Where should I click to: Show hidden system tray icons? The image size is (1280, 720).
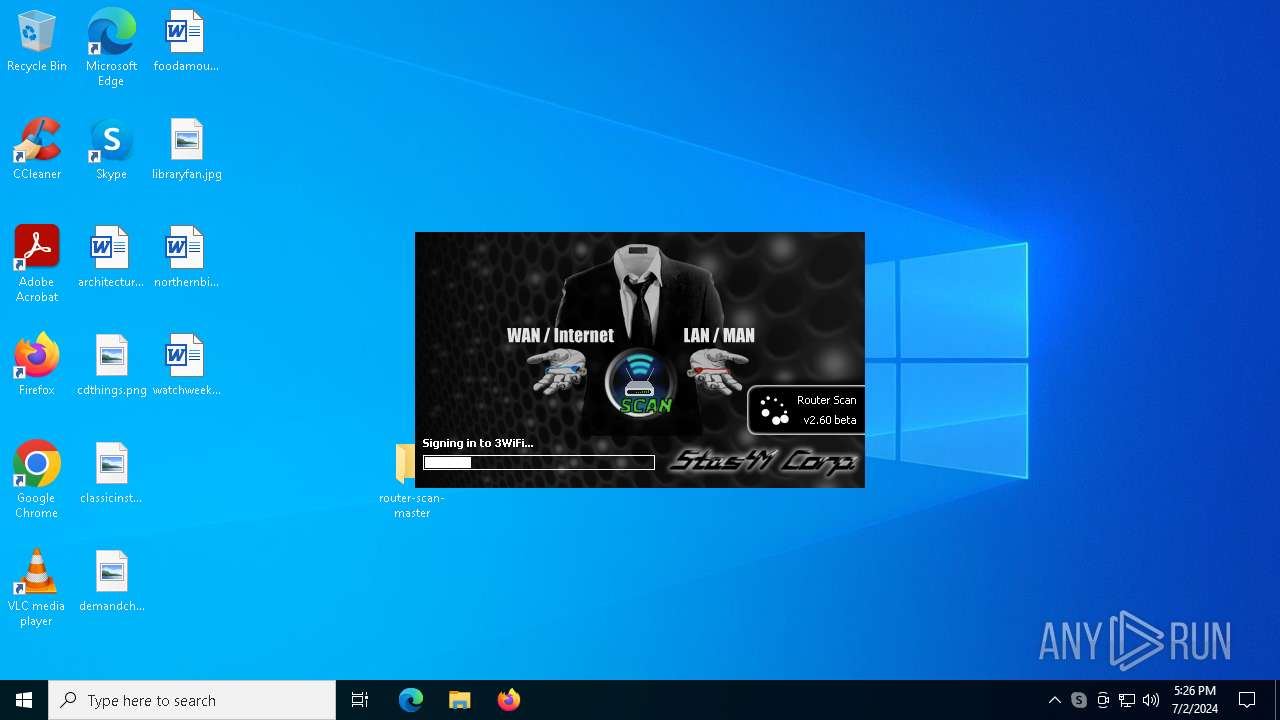click(x=1055, y=700)
